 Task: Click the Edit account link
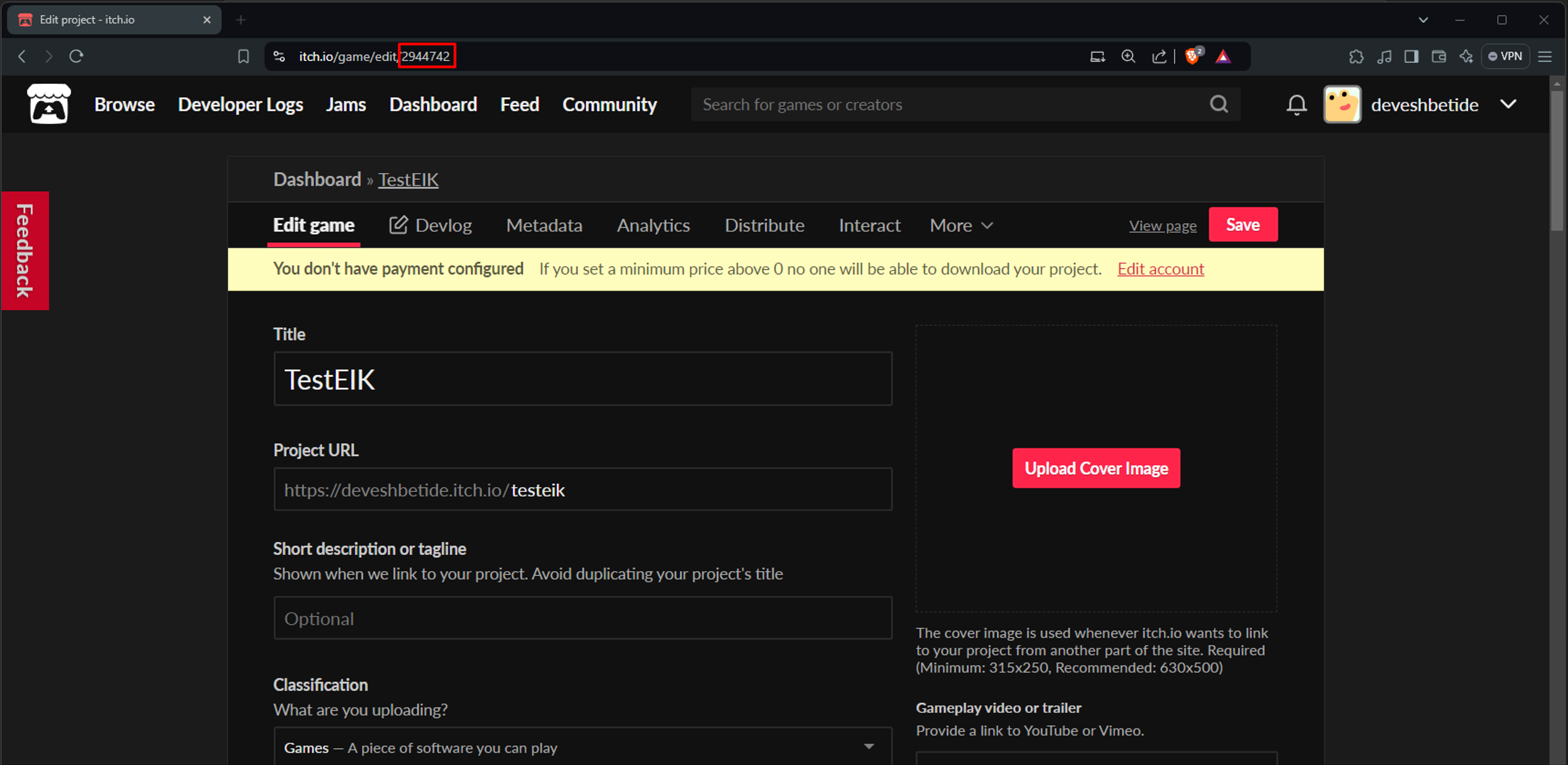click(1160, 268)
